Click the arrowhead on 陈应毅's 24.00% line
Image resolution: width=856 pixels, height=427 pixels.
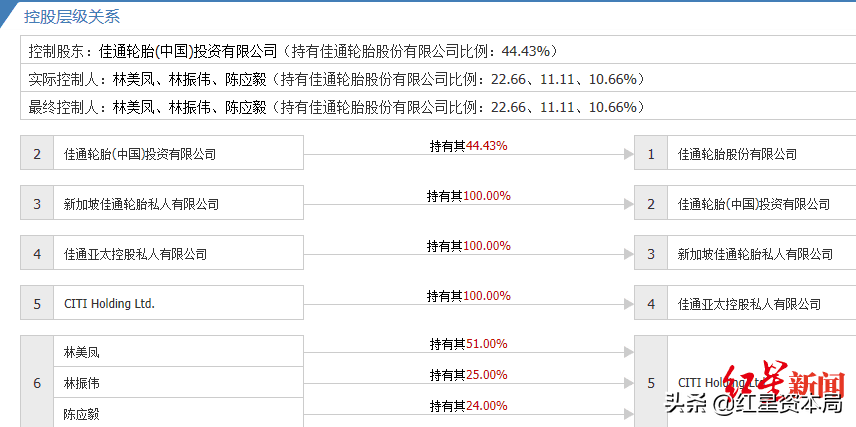[628, 413]
